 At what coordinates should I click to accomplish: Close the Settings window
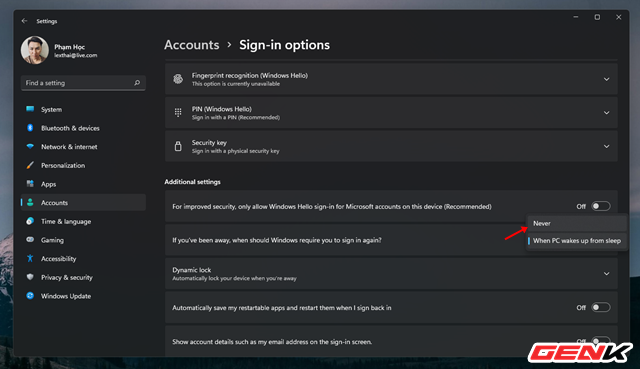618,17
